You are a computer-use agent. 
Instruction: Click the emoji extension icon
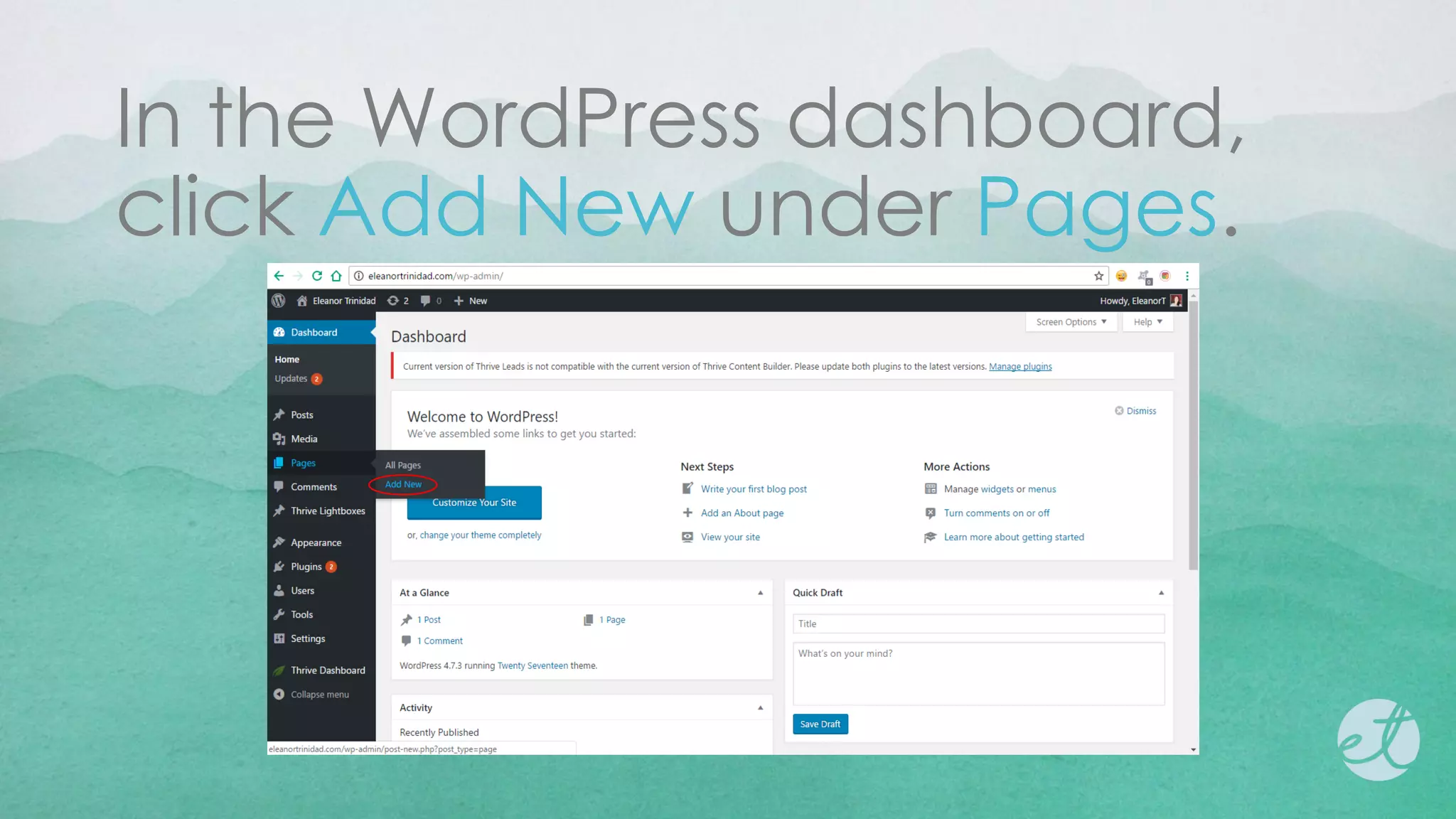click(x=1121, y=276)
